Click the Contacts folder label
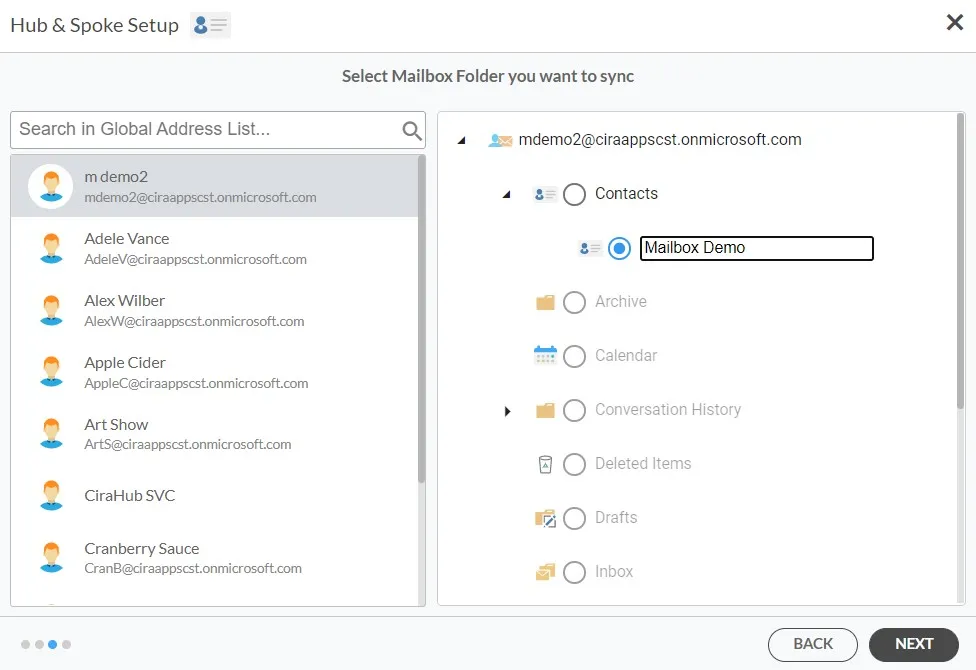976x670 pixels. click(626, 194)
